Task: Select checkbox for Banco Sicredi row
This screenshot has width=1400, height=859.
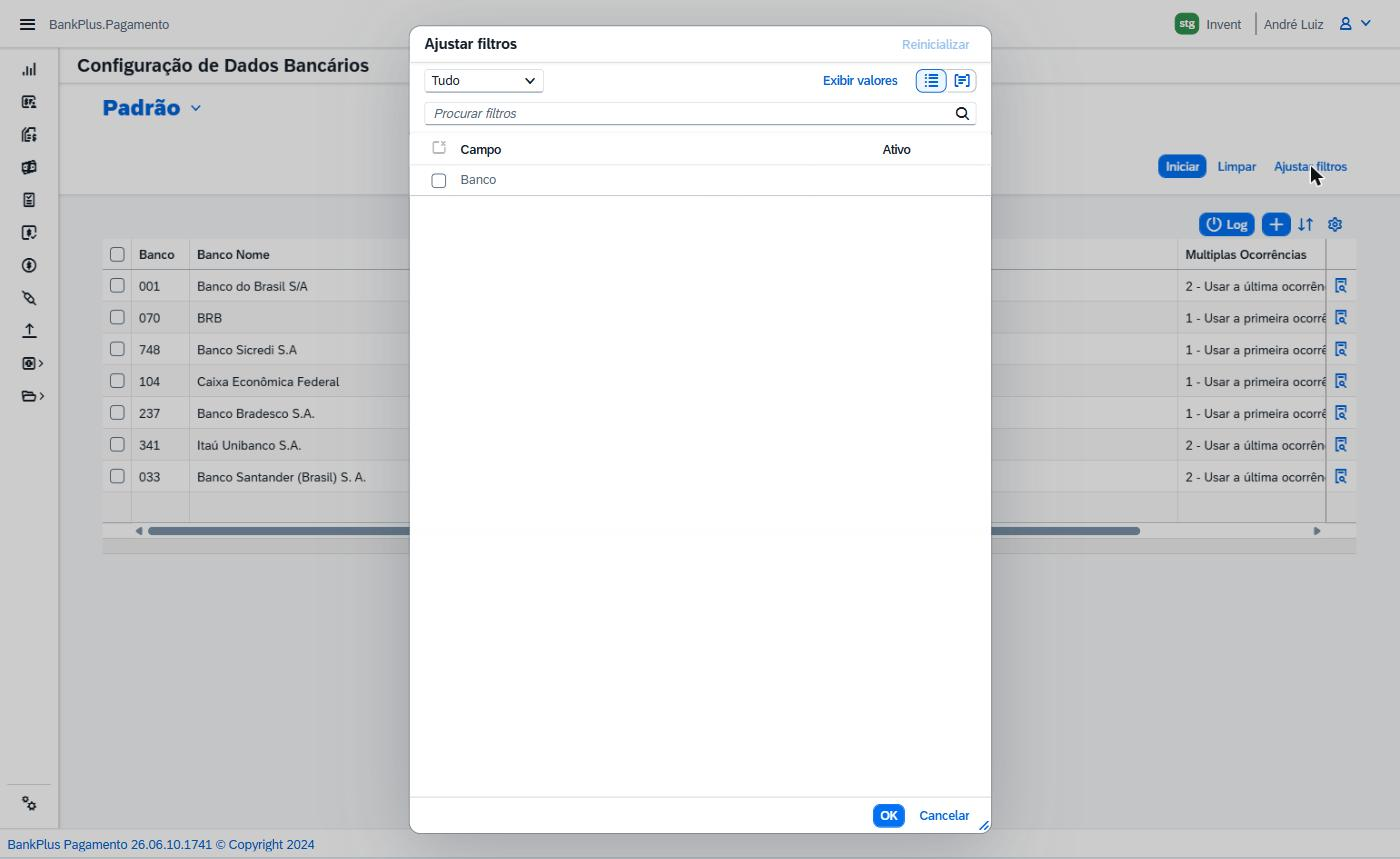Action: pyautogui.click(x=117, y=350)
